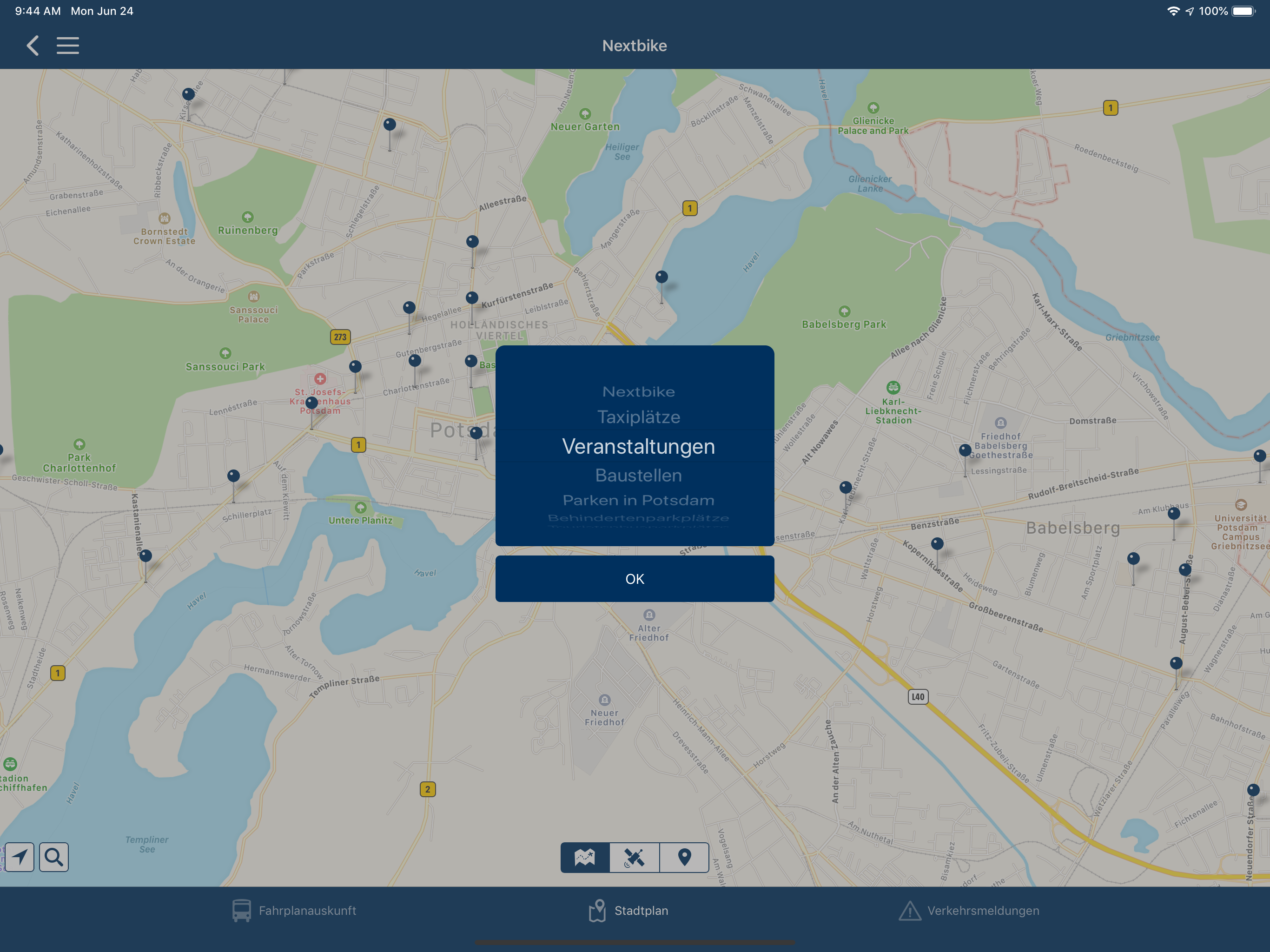The image size is (1270, 952).
Task: Tap the Babelsberg district label
Action: pos(1072,528)
